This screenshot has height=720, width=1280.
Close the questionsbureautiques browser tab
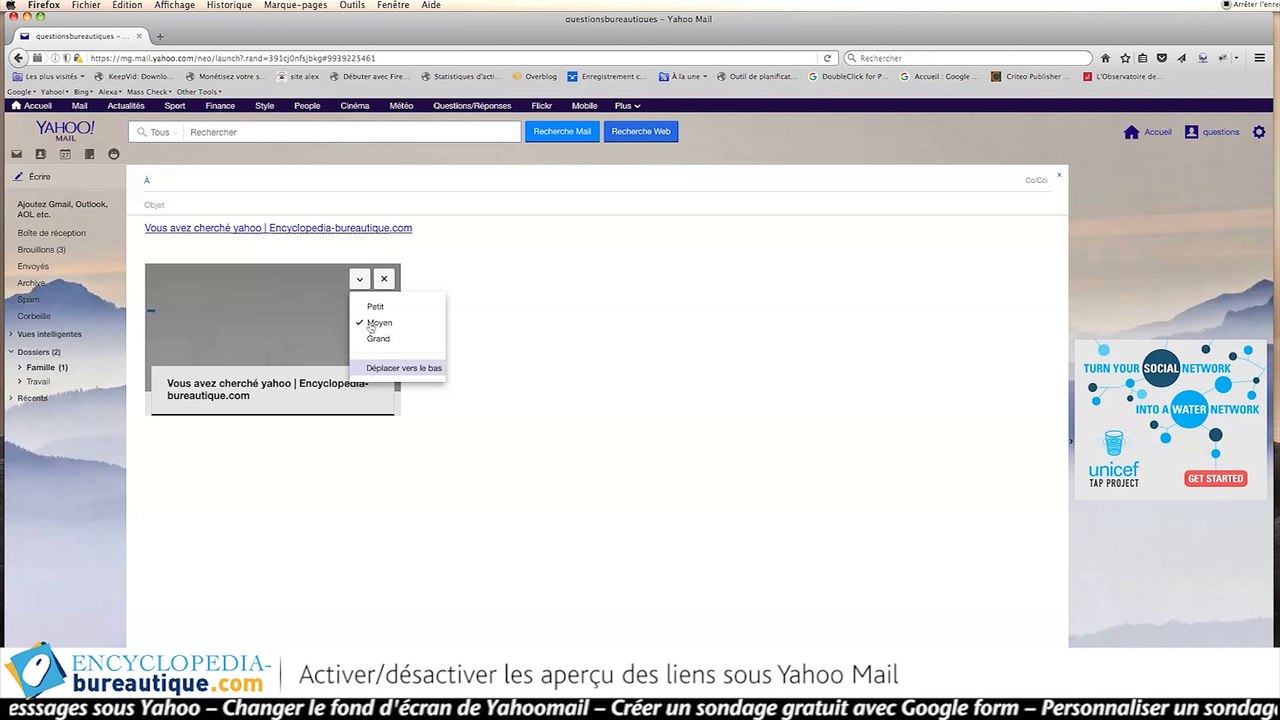coord(139,36)
